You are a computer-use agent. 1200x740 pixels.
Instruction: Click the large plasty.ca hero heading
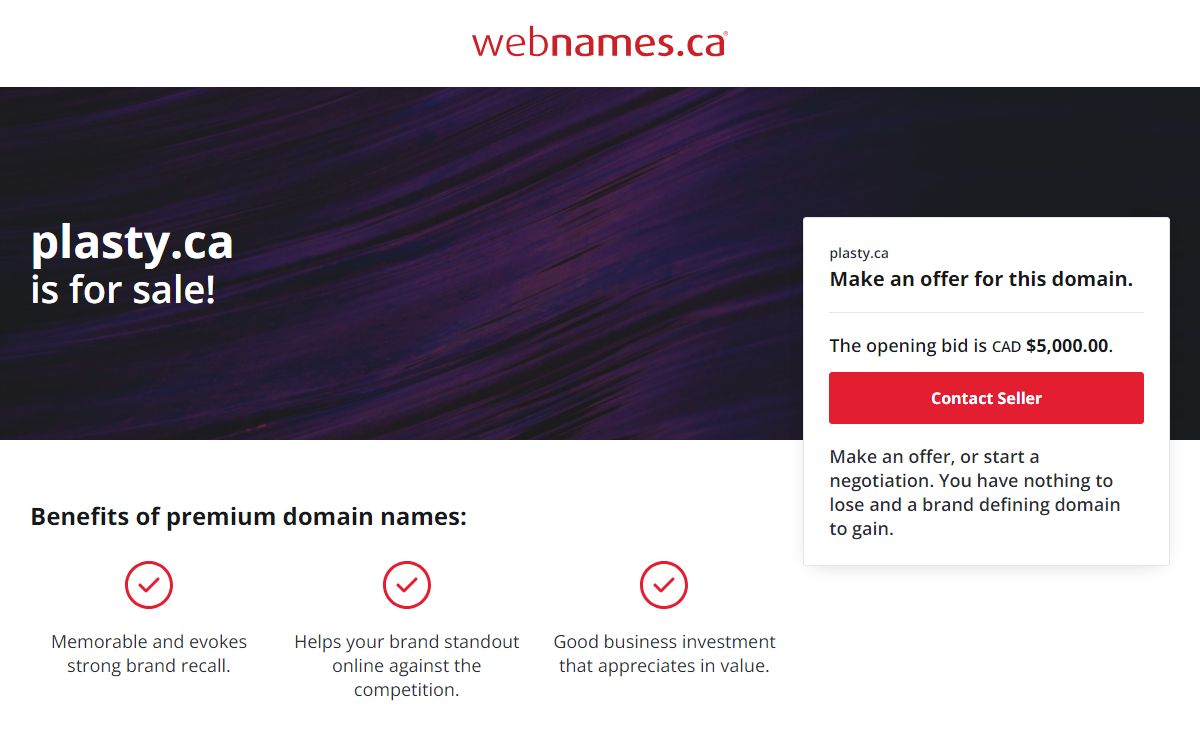click(x=132, y=243)
